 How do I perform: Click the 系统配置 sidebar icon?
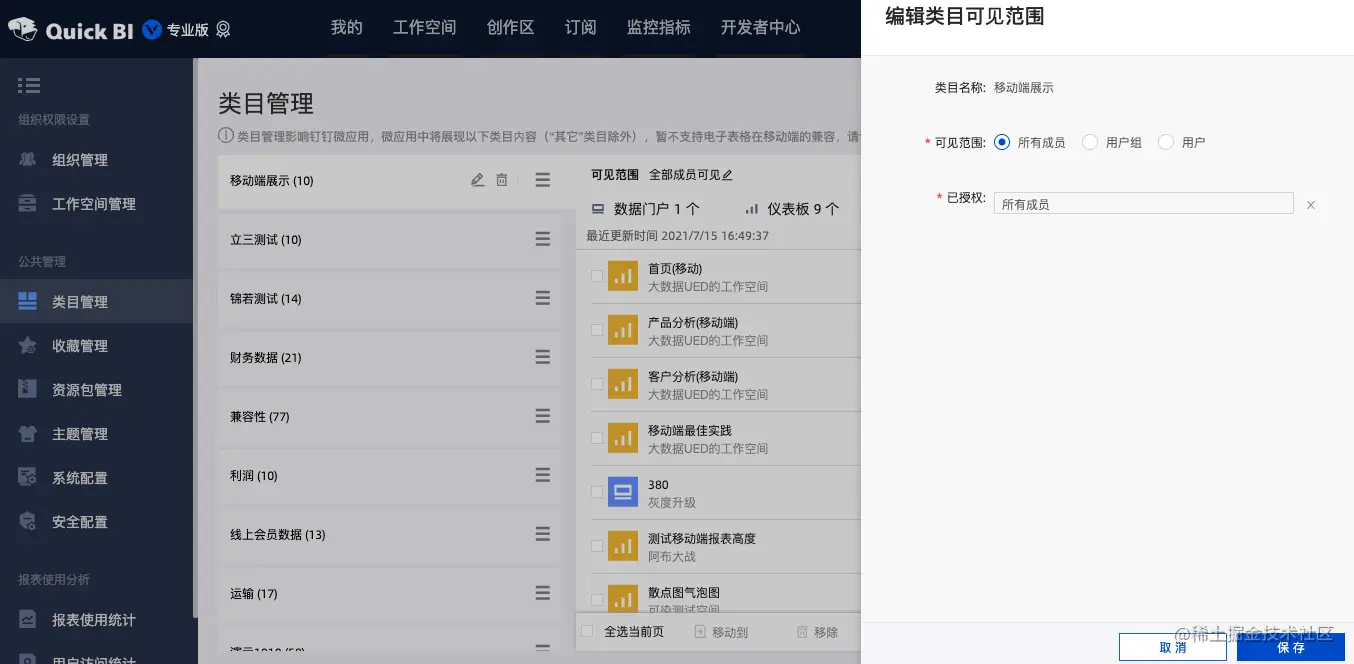click(x=28, y=477)
